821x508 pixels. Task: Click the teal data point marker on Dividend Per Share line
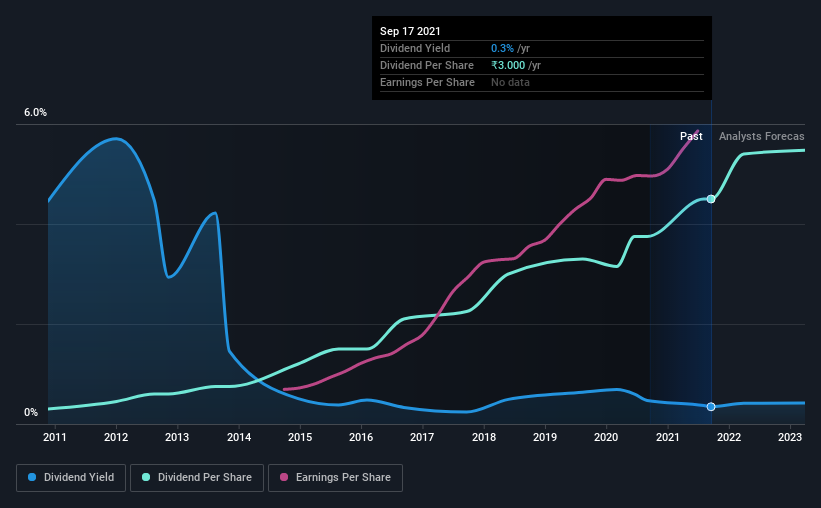[711, 199]
